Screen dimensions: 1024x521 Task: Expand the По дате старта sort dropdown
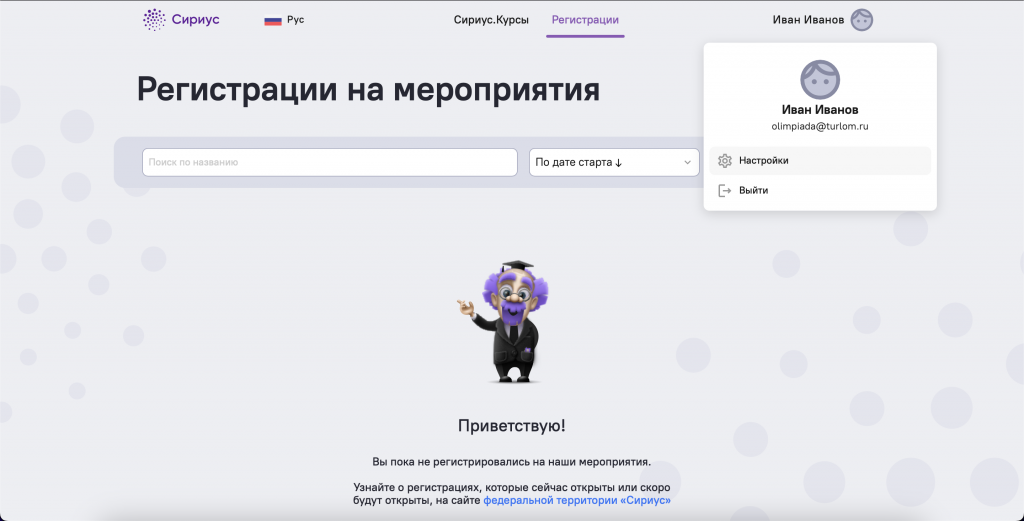coord(614,163)
